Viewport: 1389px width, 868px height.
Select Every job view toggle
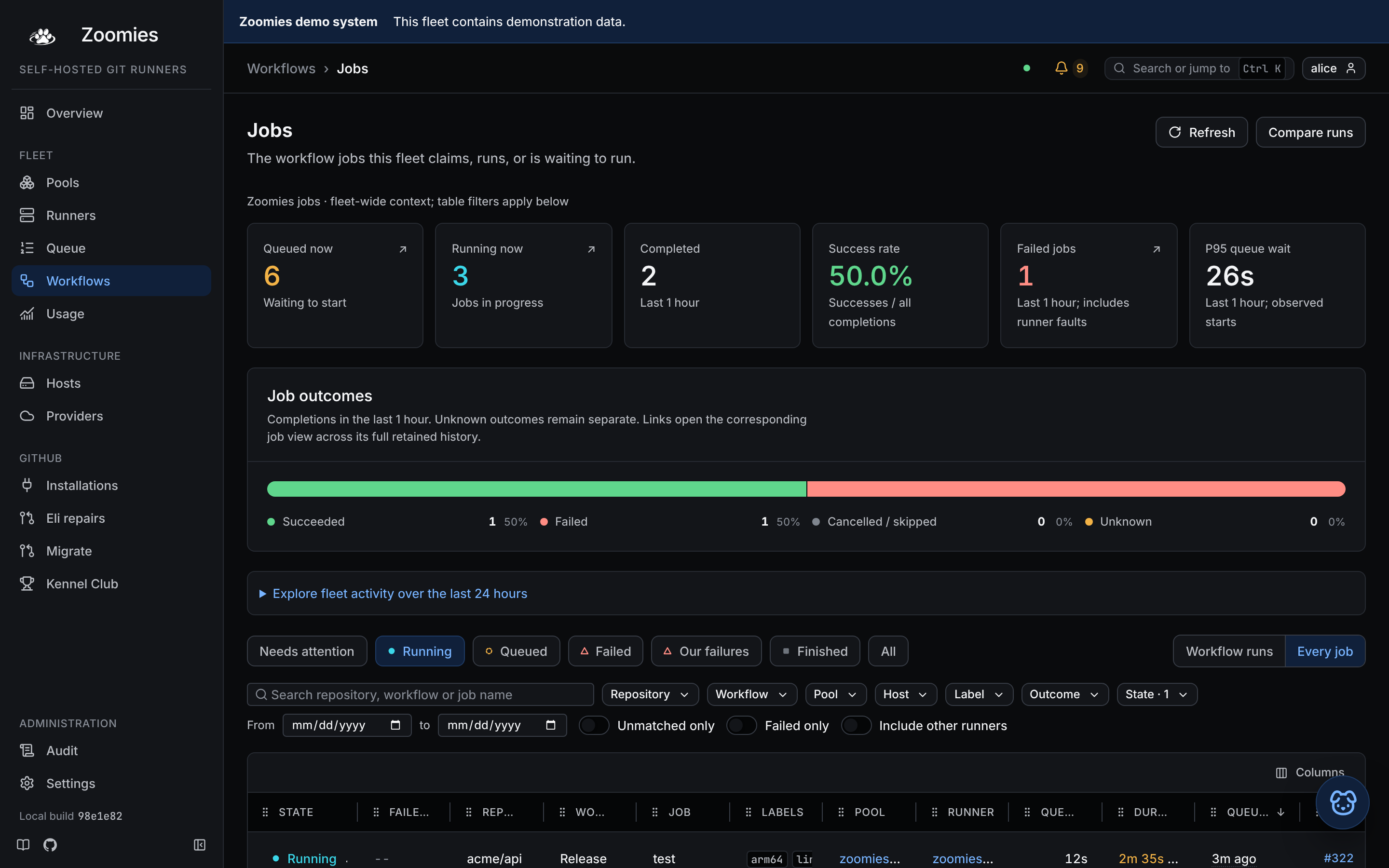point(1325,651)
